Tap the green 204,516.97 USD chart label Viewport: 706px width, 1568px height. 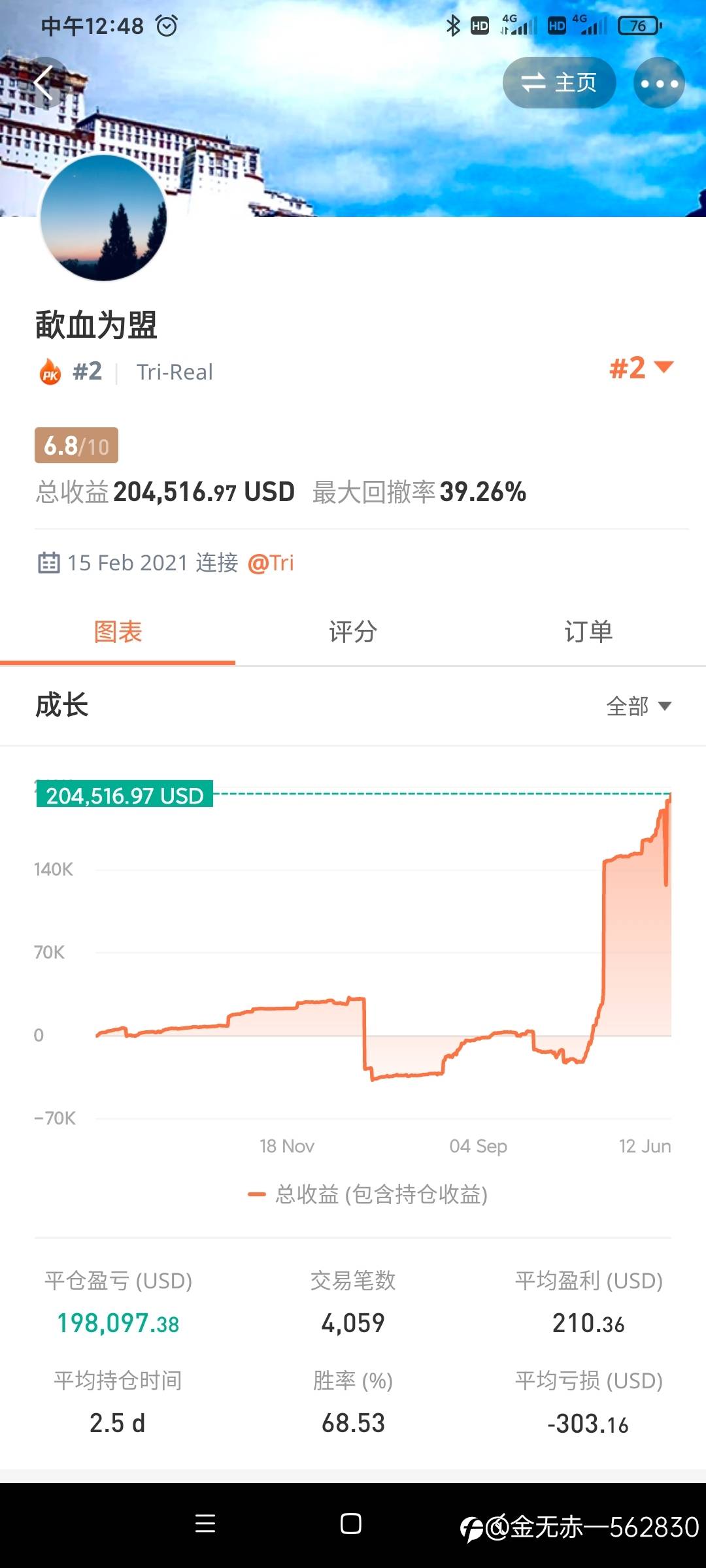[124, 795]
